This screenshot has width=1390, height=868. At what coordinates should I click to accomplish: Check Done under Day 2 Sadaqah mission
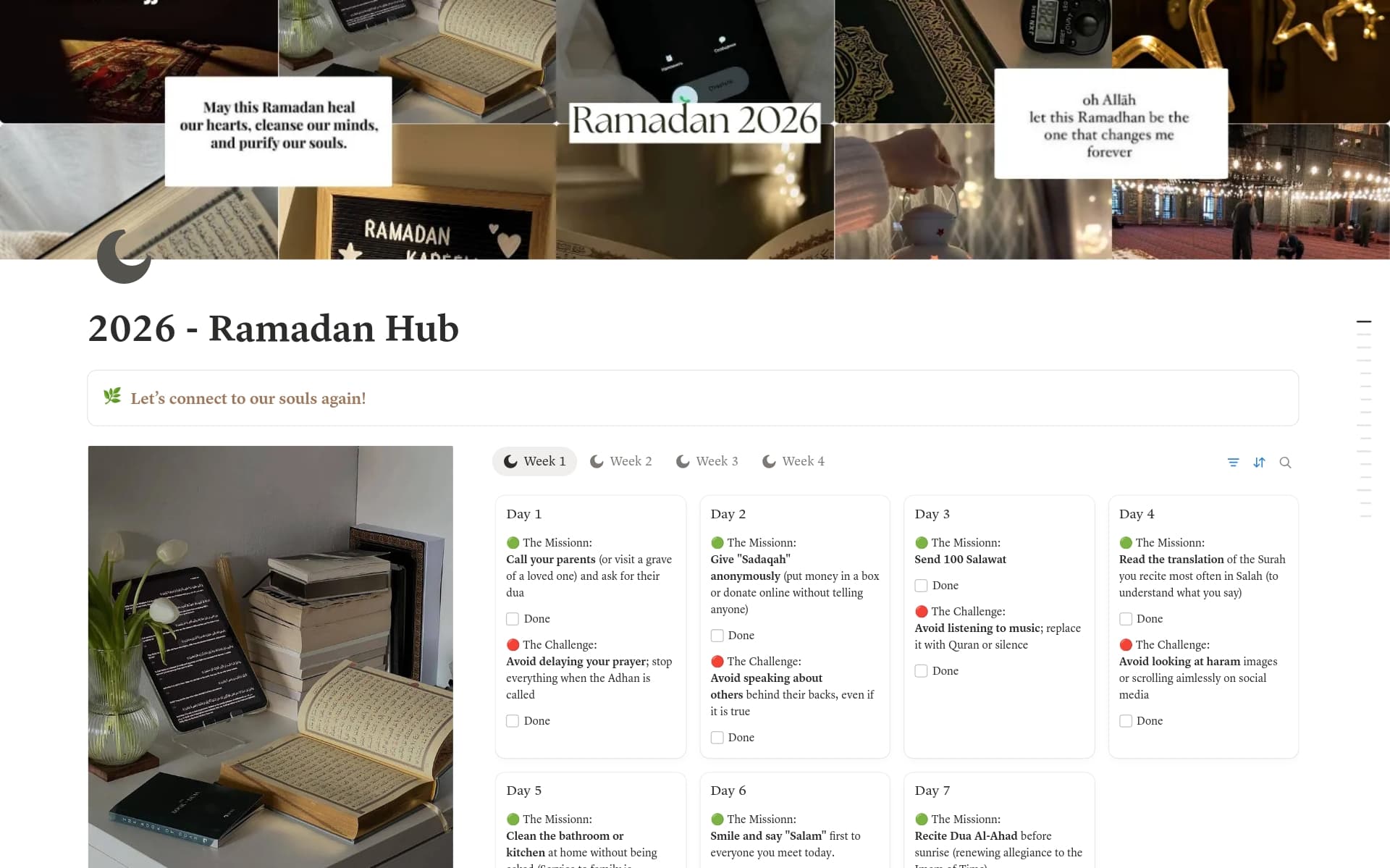coord(717,636)
